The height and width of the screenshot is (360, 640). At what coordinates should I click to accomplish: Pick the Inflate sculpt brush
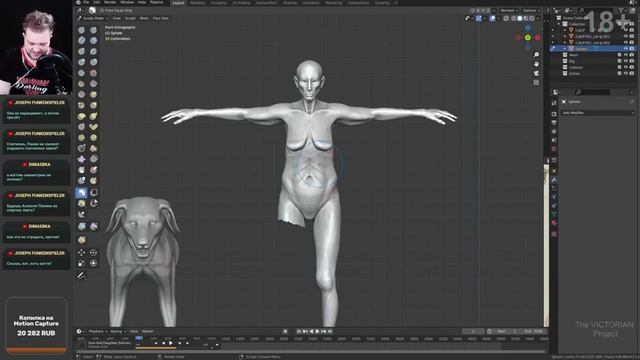pos(81,62)
